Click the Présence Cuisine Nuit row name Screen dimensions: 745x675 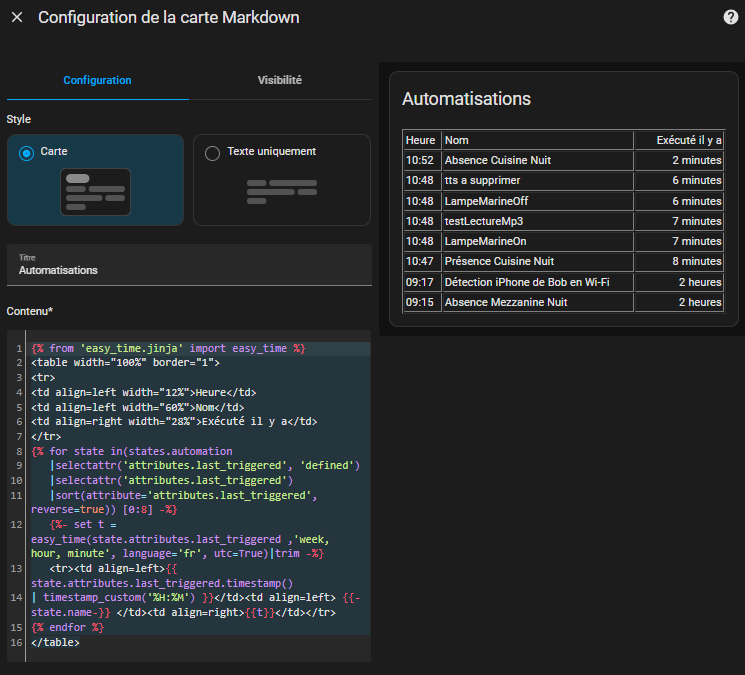coord(499,261)
